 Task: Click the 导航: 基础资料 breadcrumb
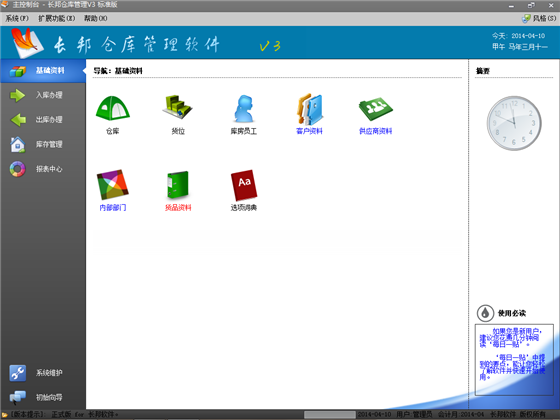(118, 71)
